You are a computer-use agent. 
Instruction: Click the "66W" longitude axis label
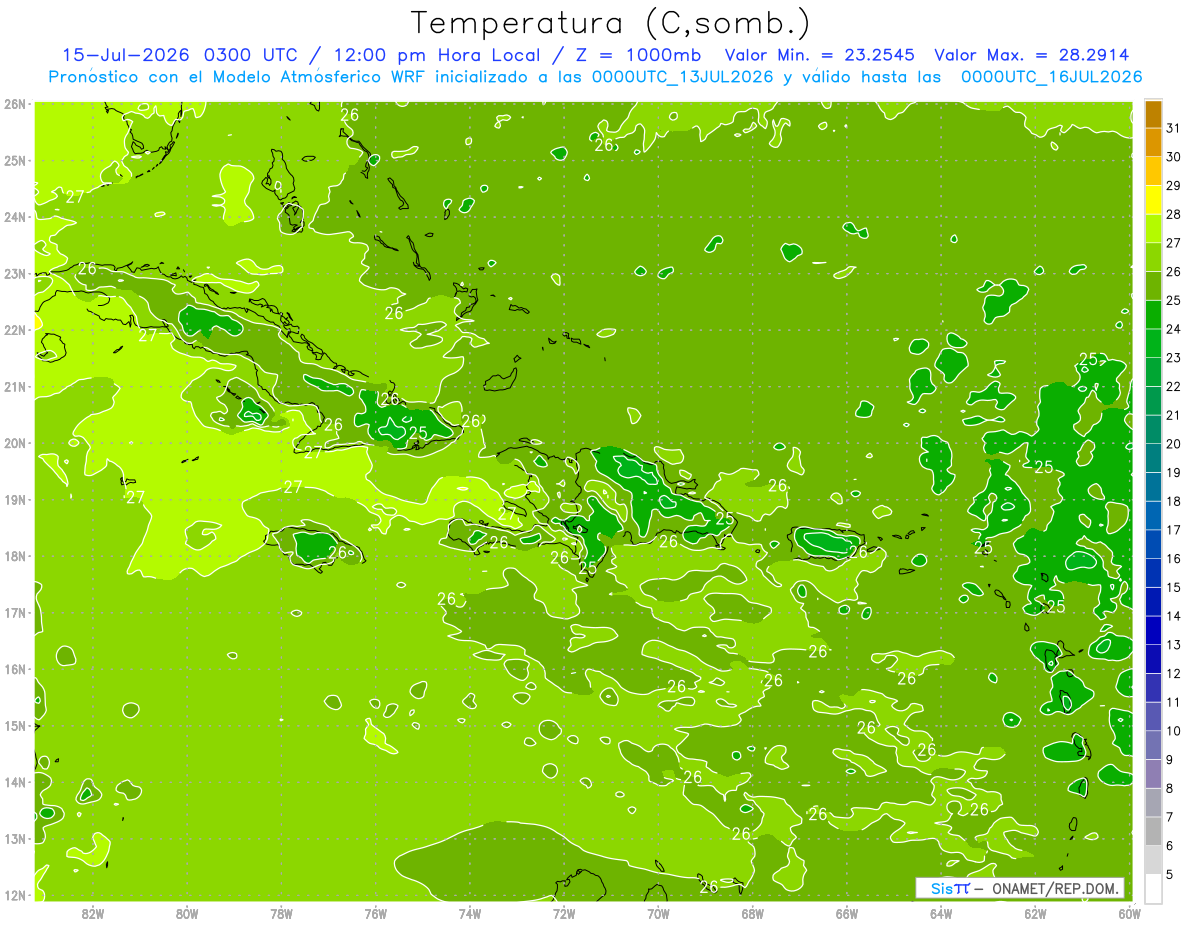tap(847, 913)
